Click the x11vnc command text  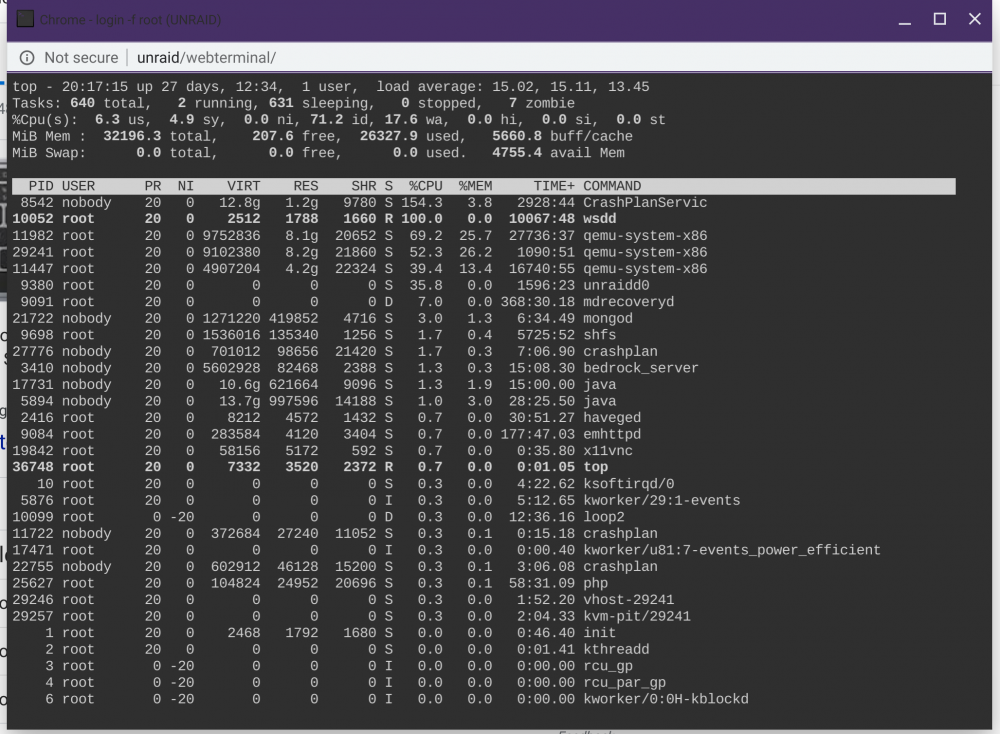608,451
